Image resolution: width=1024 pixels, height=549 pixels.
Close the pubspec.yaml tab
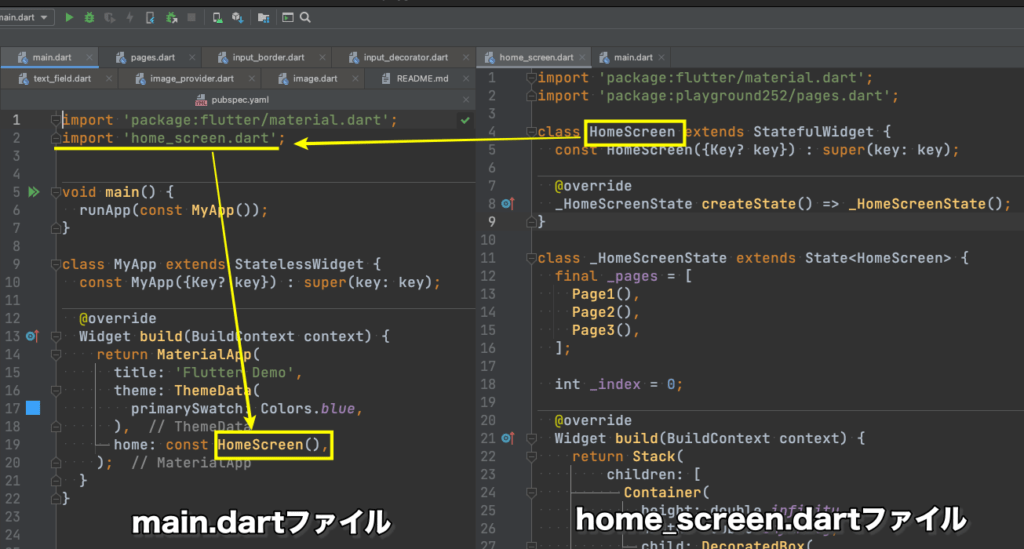466,100
